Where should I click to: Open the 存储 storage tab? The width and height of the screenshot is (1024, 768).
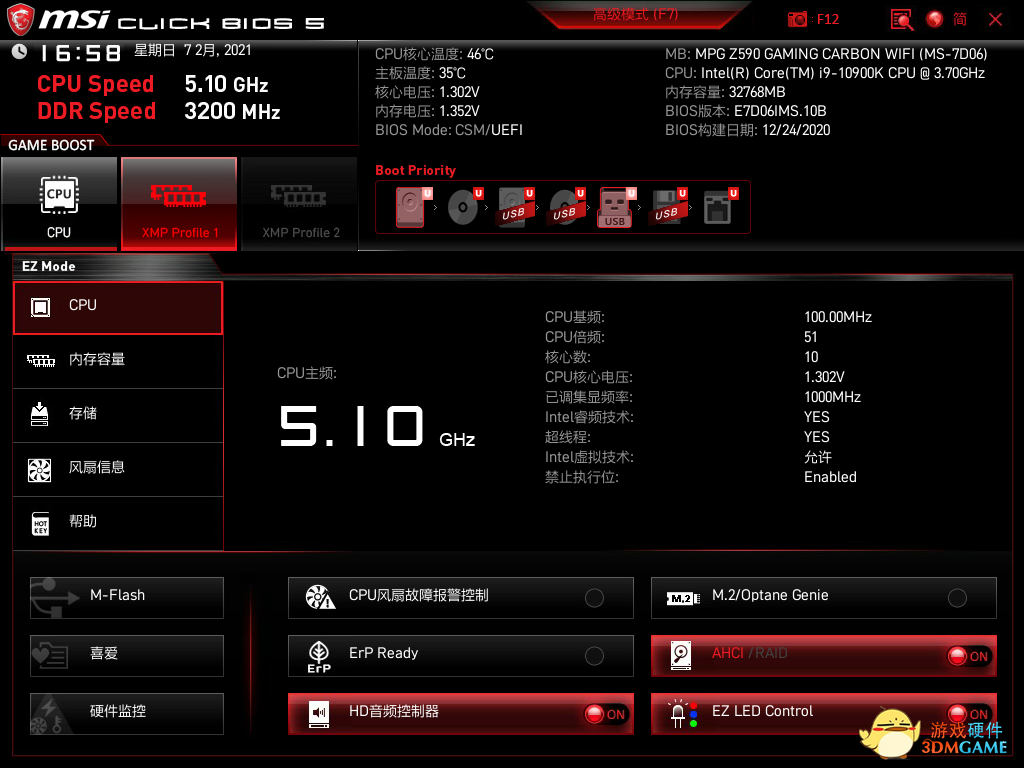tap(118, 414)
